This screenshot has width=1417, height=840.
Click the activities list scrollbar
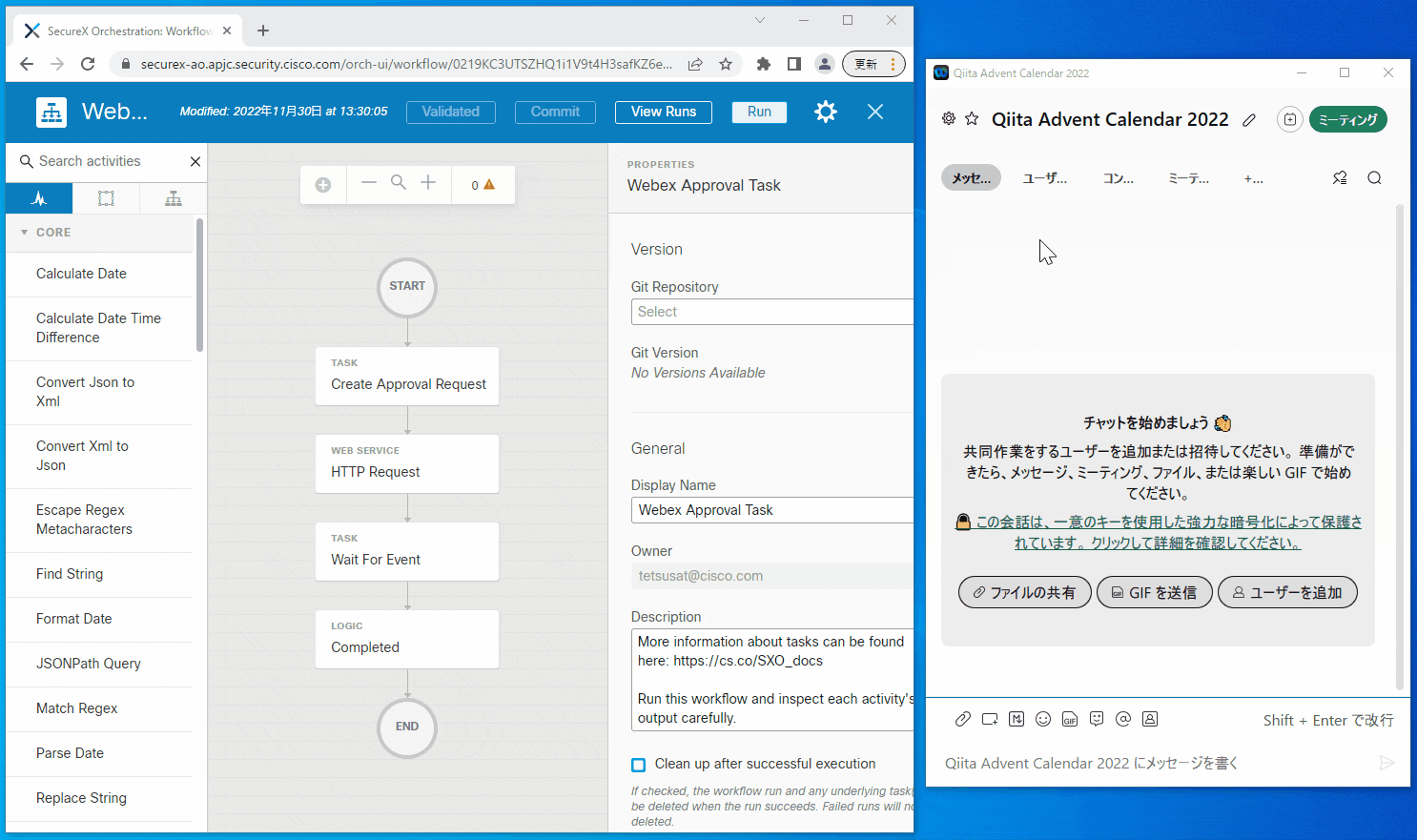[x=199, y=285]
